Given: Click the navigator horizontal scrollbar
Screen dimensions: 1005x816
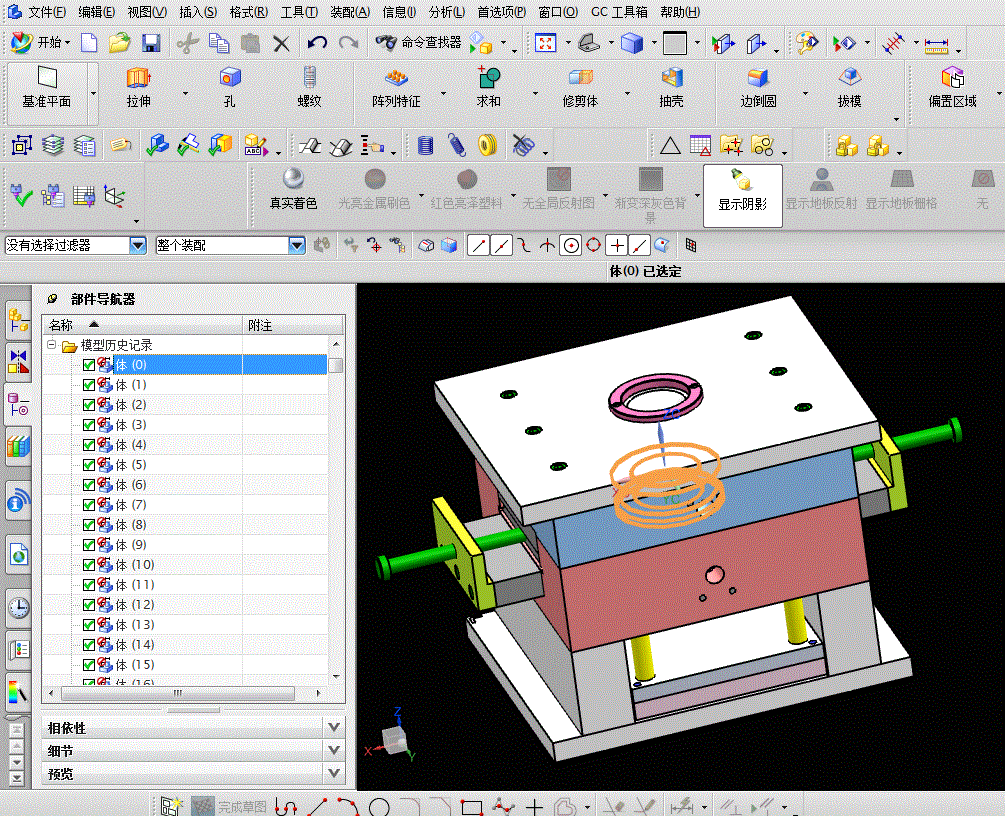Looking at the screenshot, I should [178, 693].
